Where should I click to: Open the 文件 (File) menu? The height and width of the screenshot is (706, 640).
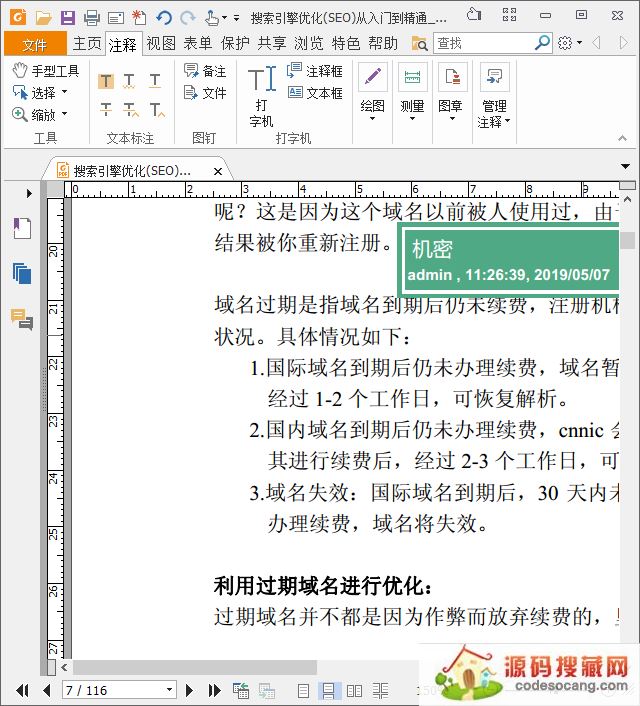pyautogui.click(x=34, y=44)
